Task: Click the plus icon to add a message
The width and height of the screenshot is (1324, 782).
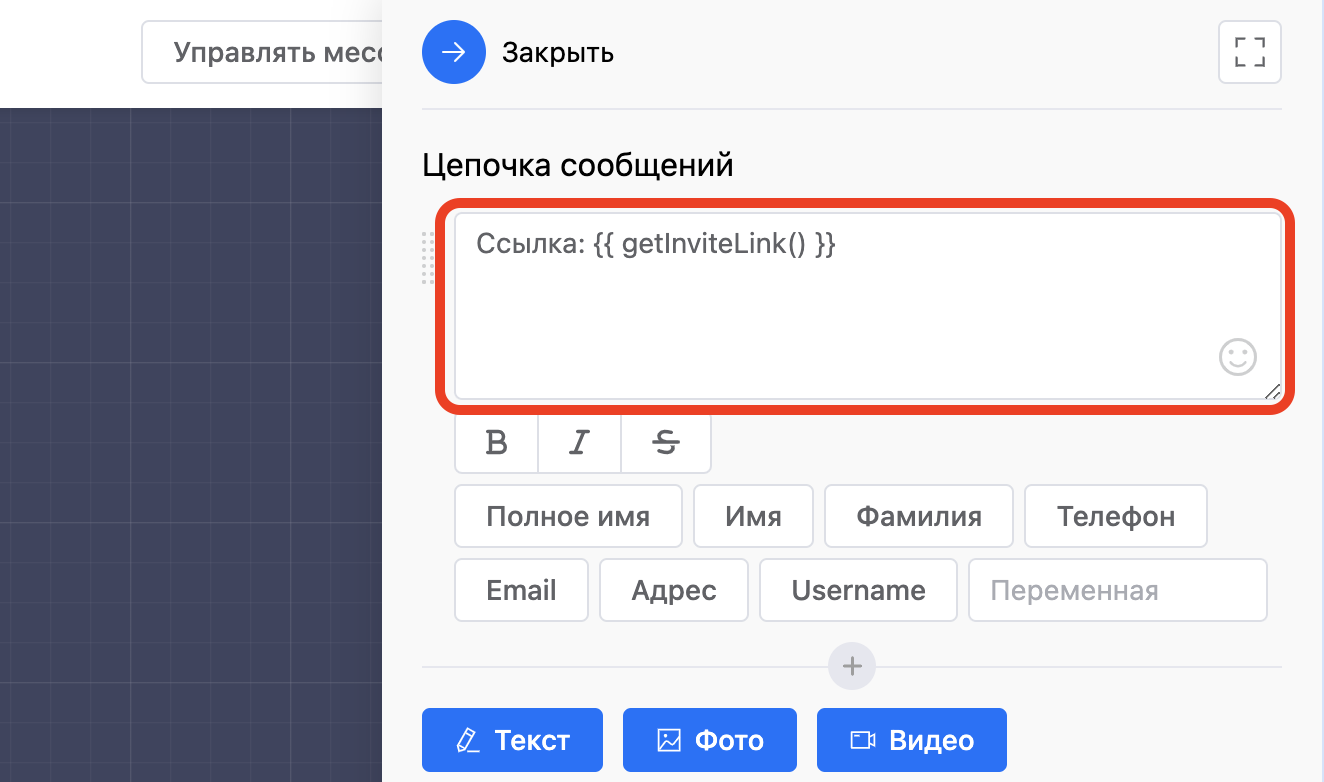Action: click(851, 666)
